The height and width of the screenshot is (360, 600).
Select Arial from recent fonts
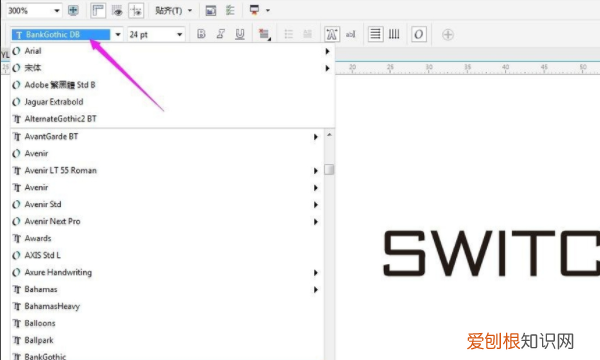33,51
